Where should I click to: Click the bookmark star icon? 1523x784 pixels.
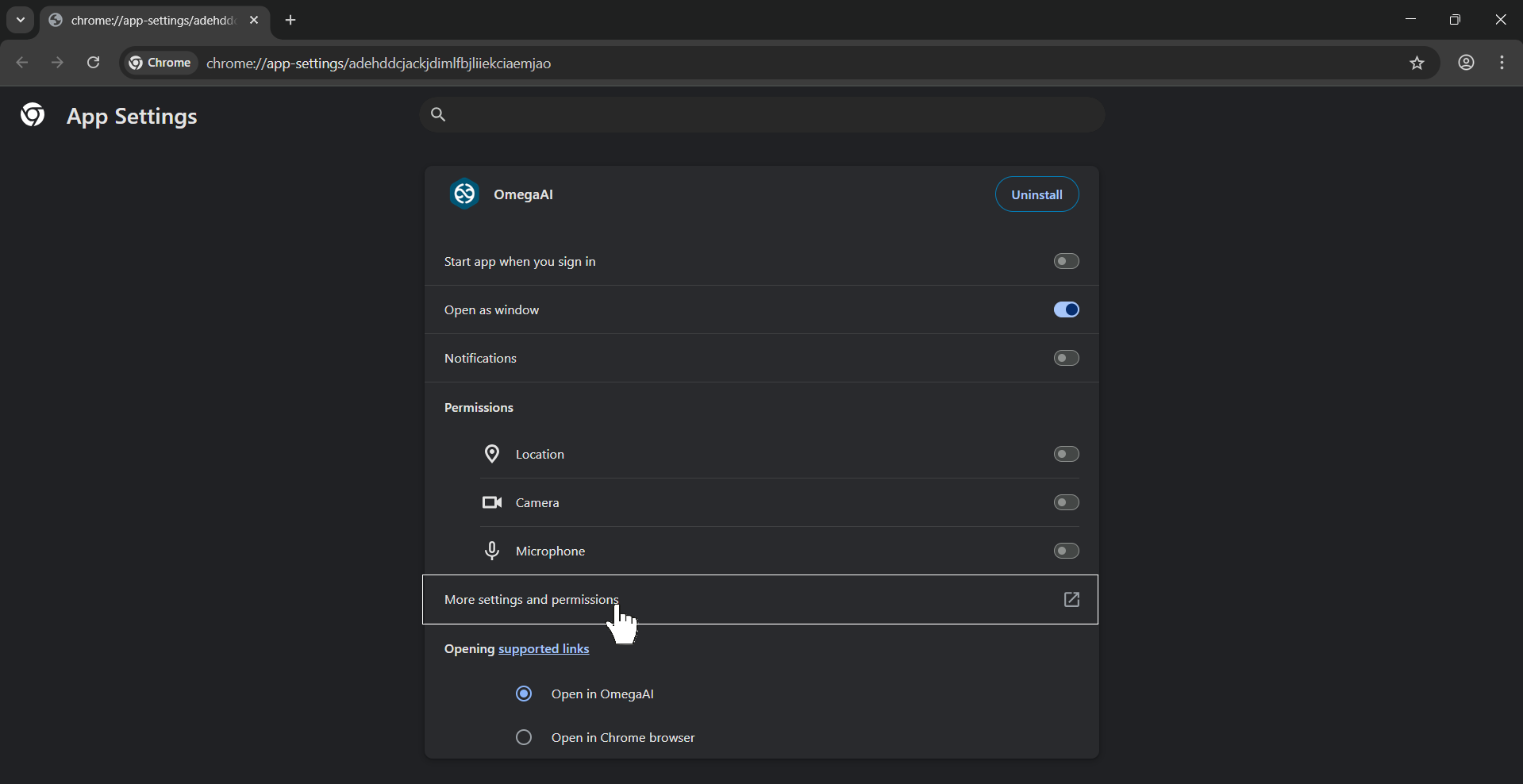(1417, 63)
